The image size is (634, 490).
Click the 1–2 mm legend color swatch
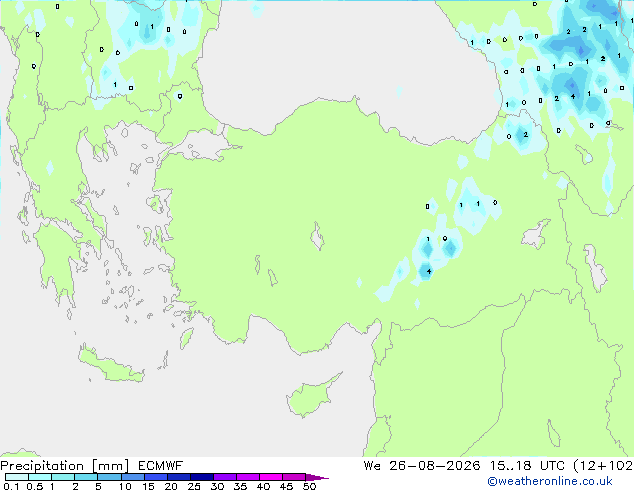tap(63, 477)
